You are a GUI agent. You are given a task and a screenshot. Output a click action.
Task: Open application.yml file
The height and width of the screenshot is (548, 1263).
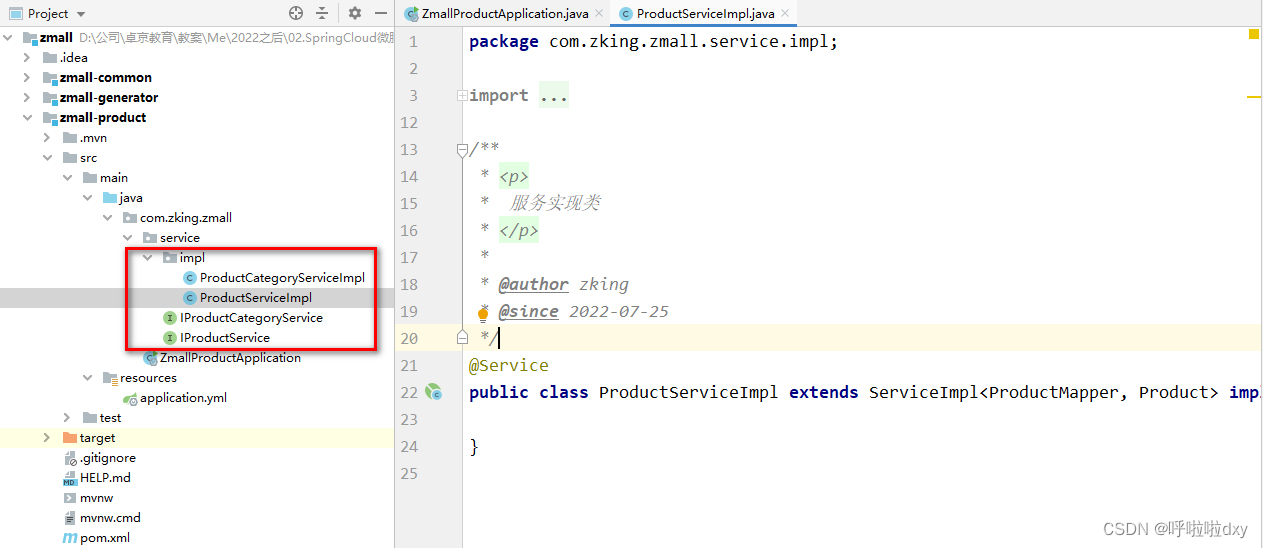coord(183,398)
